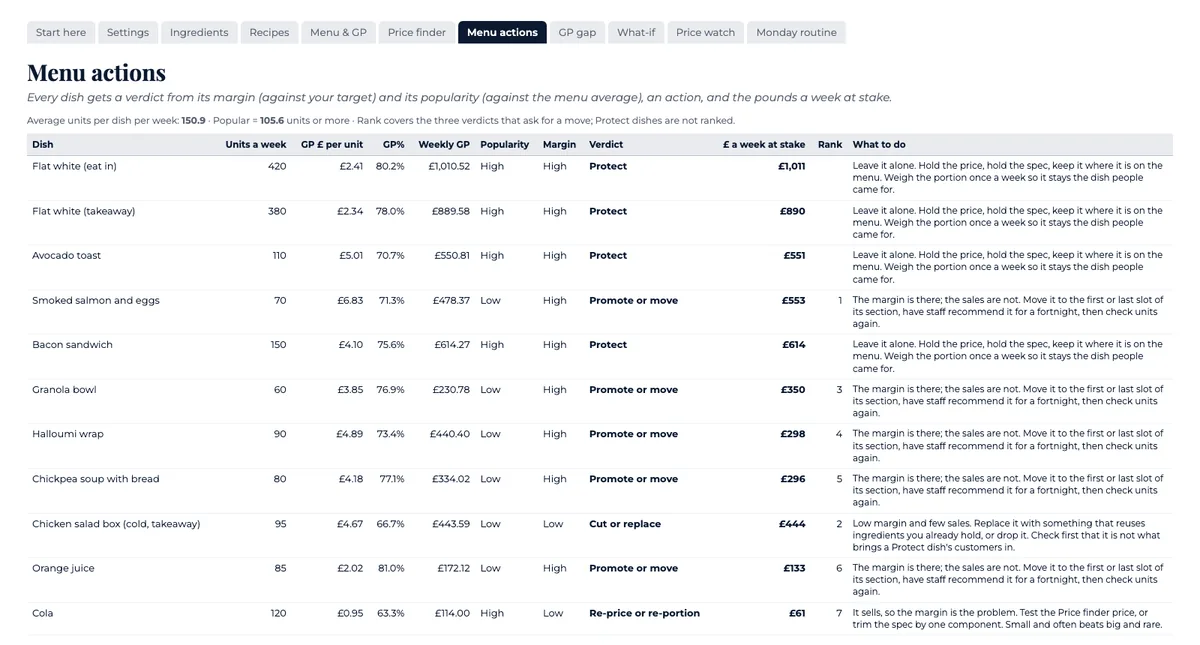This screenshot has width=1200, height=645.
Task: Click the £334.02 weekly GP cell
Action: (451, 478)
